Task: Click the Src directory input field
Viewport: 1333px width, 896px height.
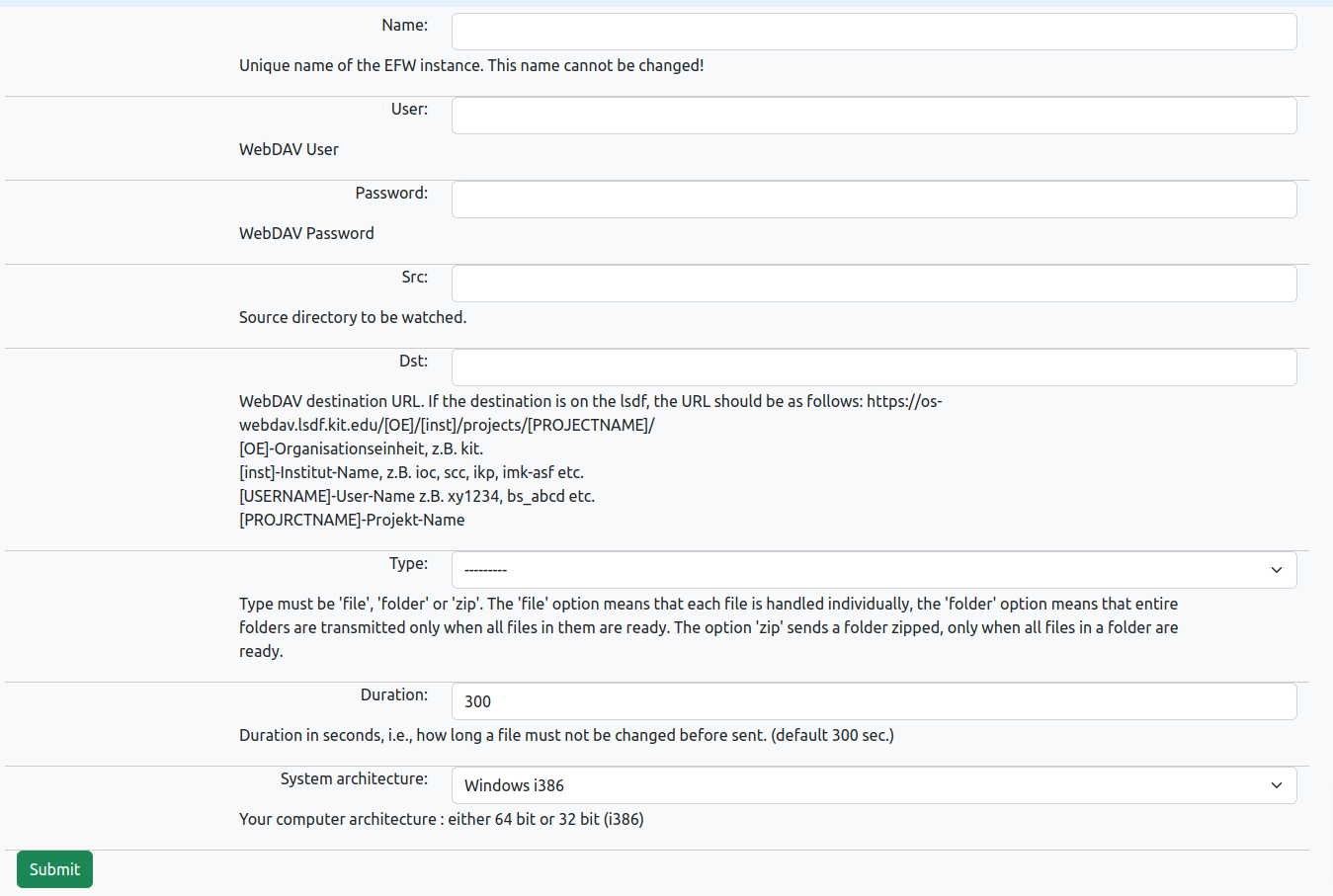Action: tap(874, 283)
